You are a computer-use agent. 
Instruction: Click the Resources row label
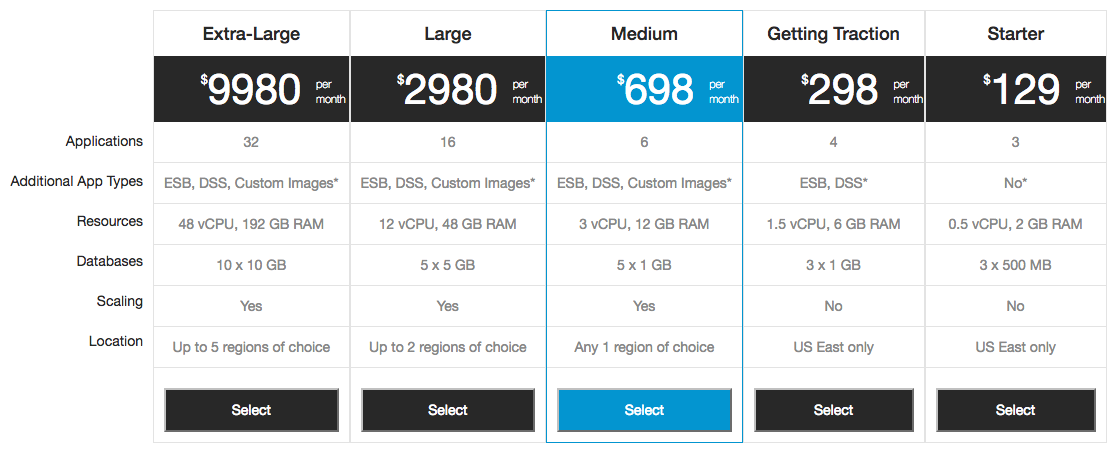110,221
